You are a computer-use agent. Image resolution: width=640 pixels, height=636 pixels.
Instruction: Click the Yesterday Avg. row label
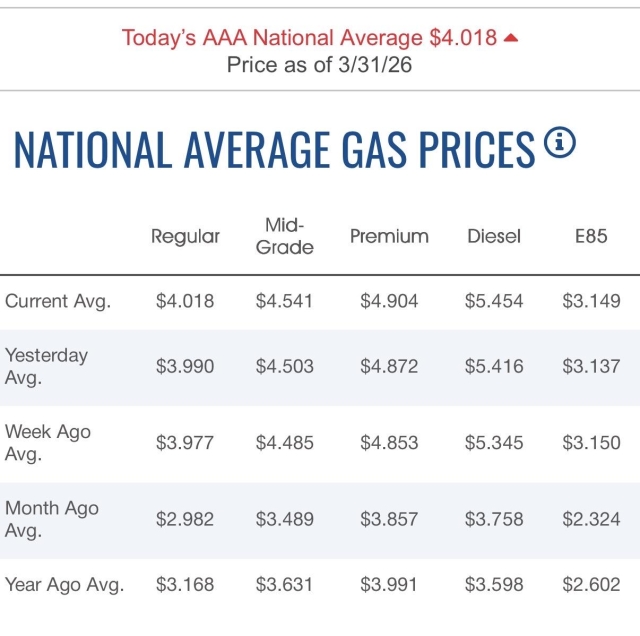click(47, 366)
